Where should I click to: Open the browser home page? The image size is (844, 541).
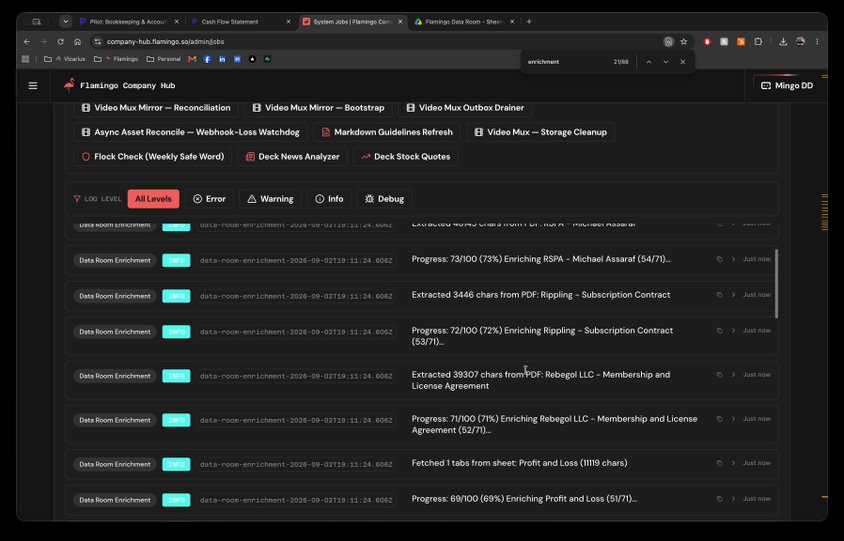pyautogui.click(x=78, y=41)
